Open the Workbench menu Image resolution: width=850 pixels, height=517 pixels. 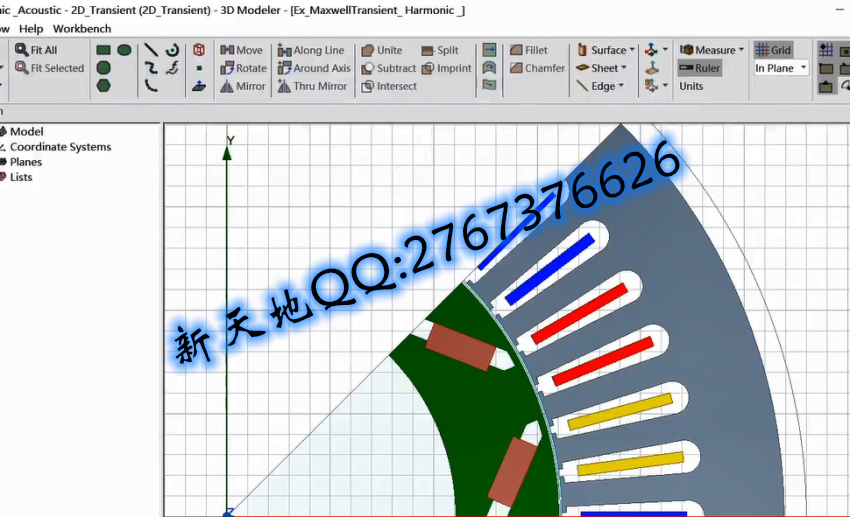pos(82,29)
